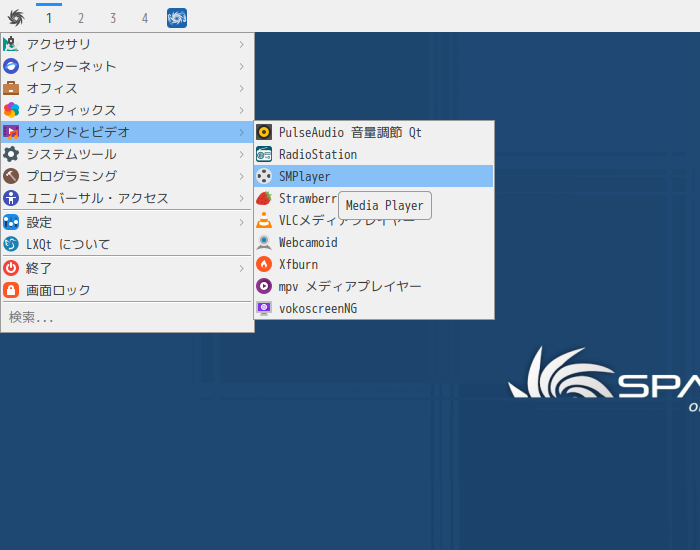
Task: Expand オフィス submenu arrow
Action: tap(242, 88)
